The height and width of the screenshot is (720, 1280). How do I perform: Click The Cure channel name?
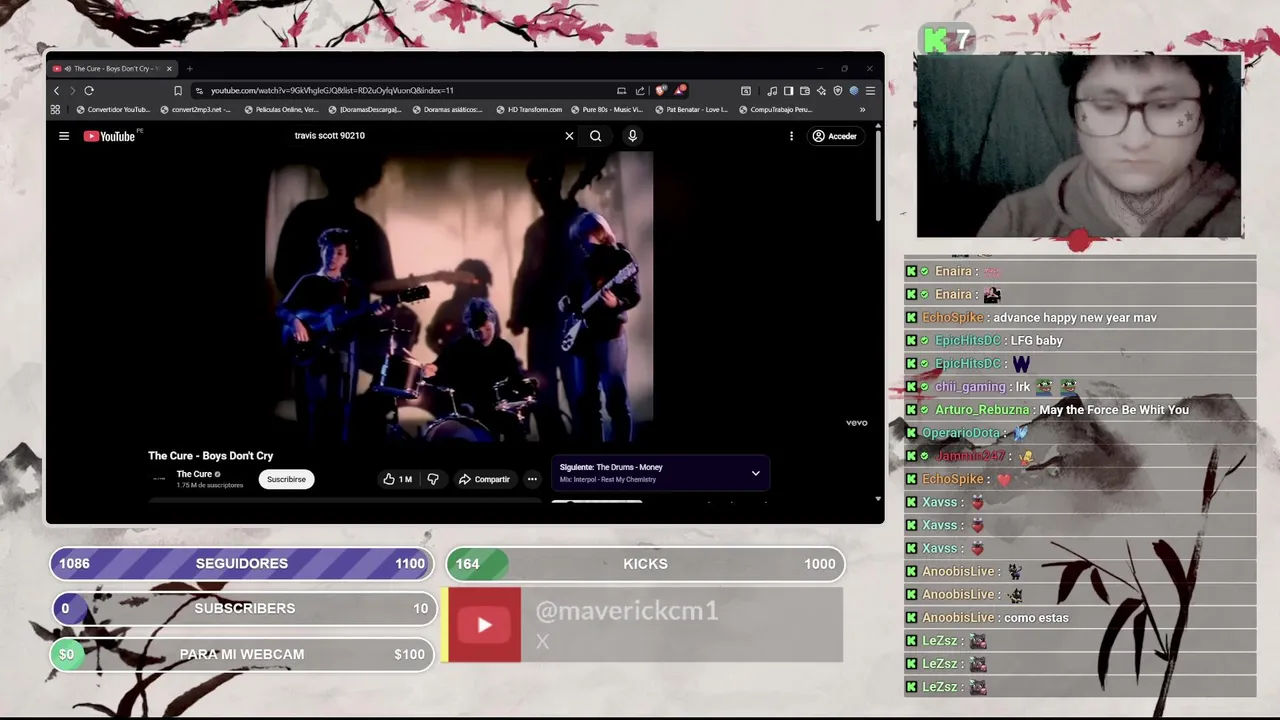click(194, 474)
